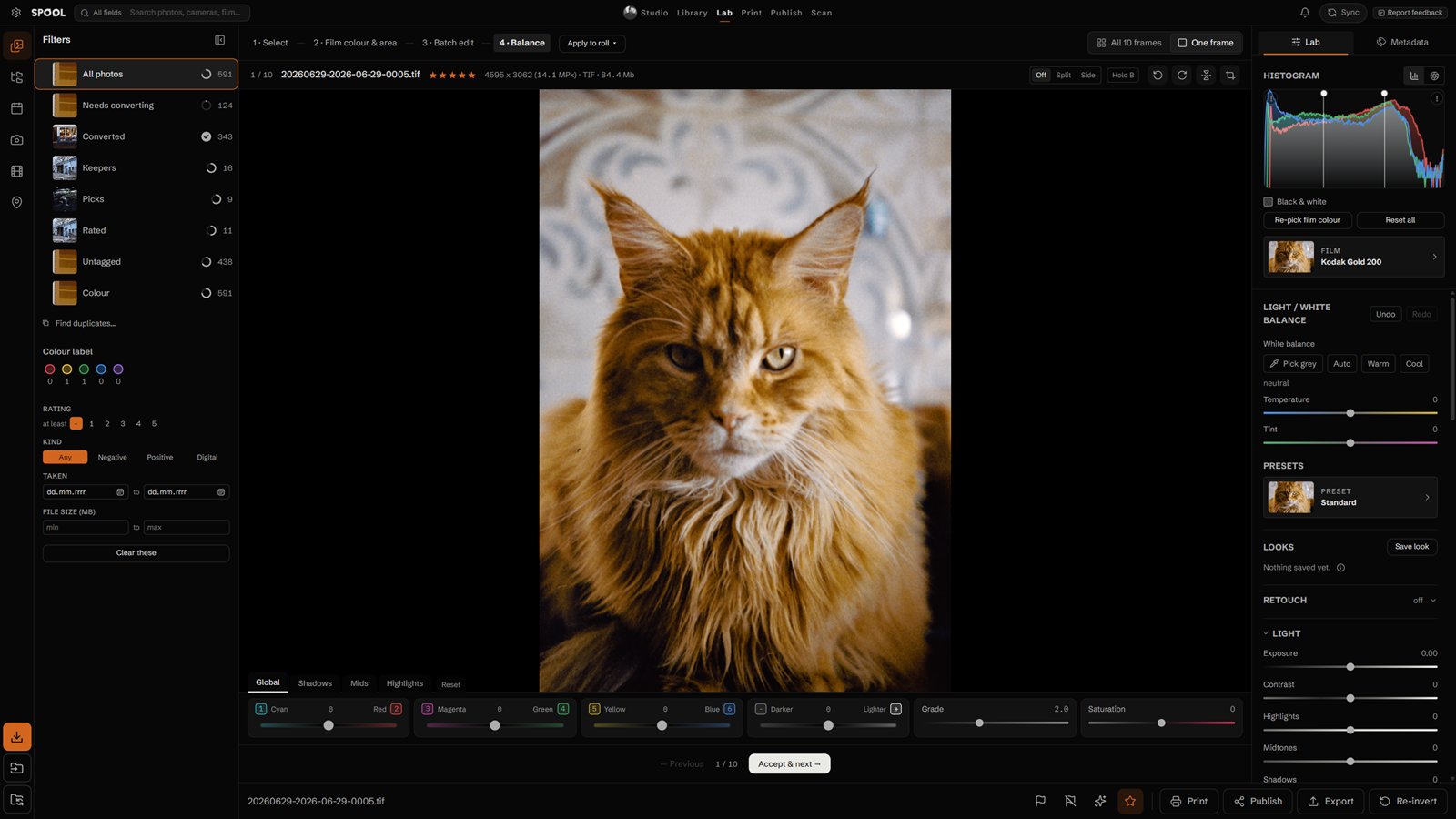Switch to the Metadata tab

(1401, 43)
